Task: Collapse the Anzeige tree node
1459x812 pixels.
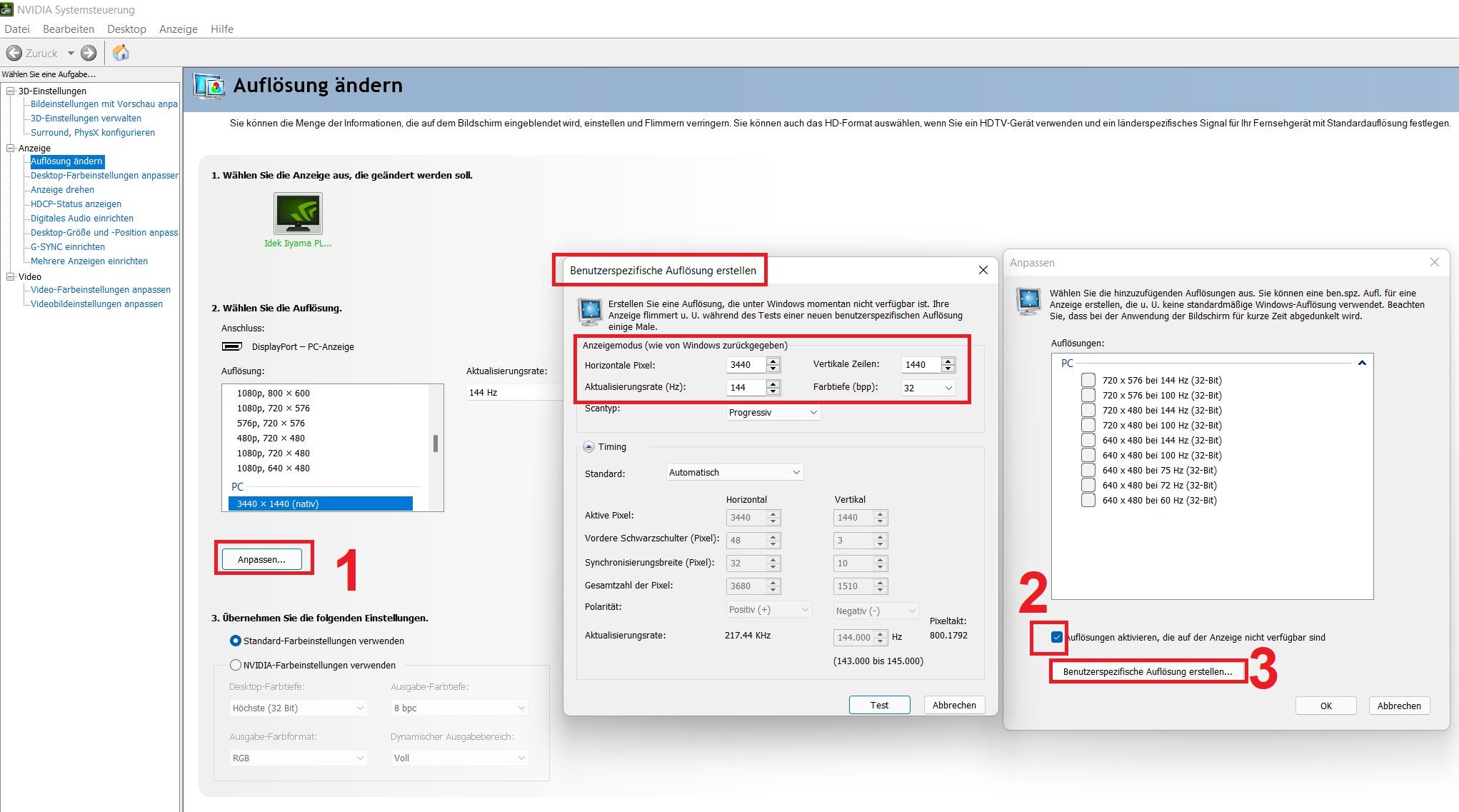Action: [11, 148]
